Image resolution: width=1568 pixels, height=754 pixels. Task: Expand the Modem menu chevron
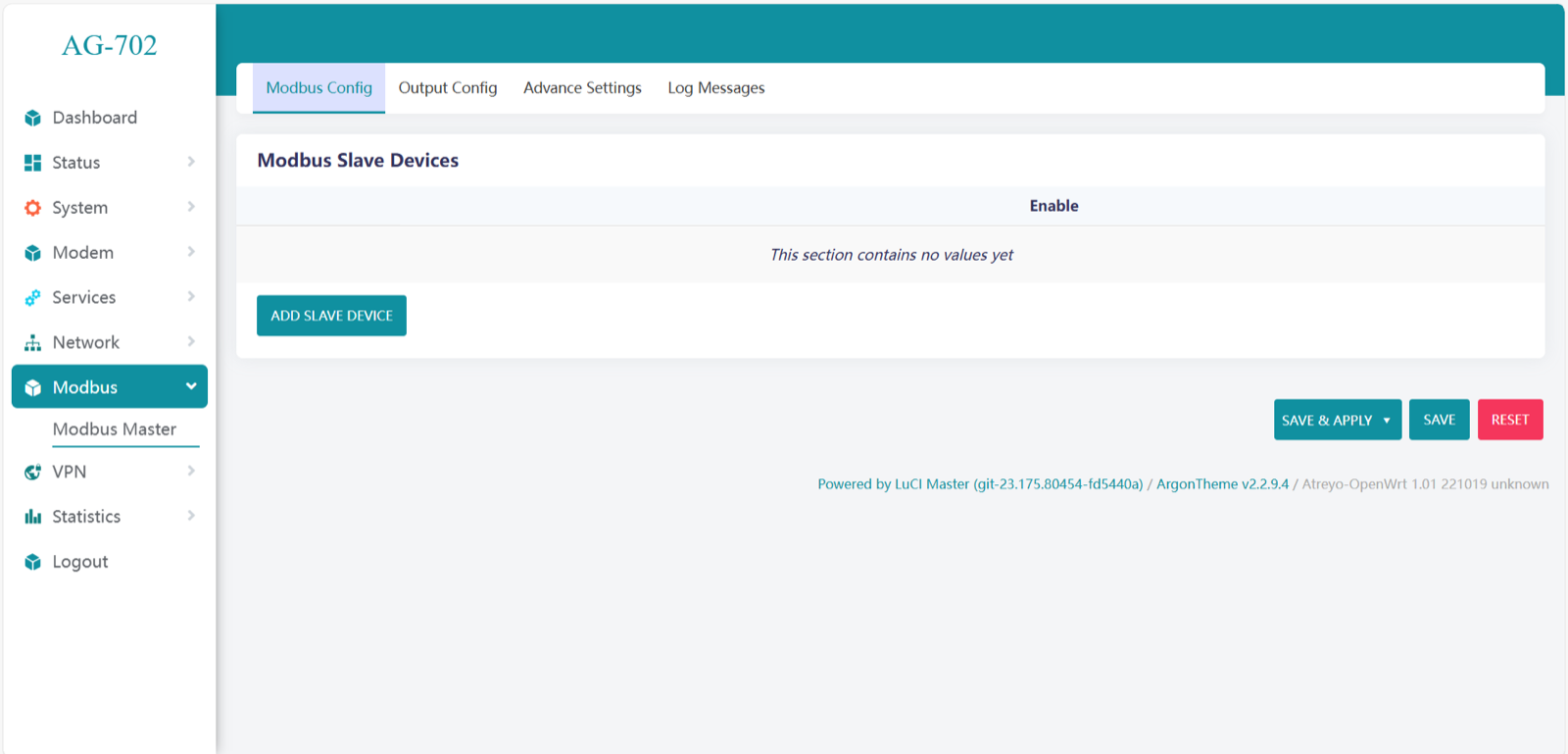click(191, 252)
